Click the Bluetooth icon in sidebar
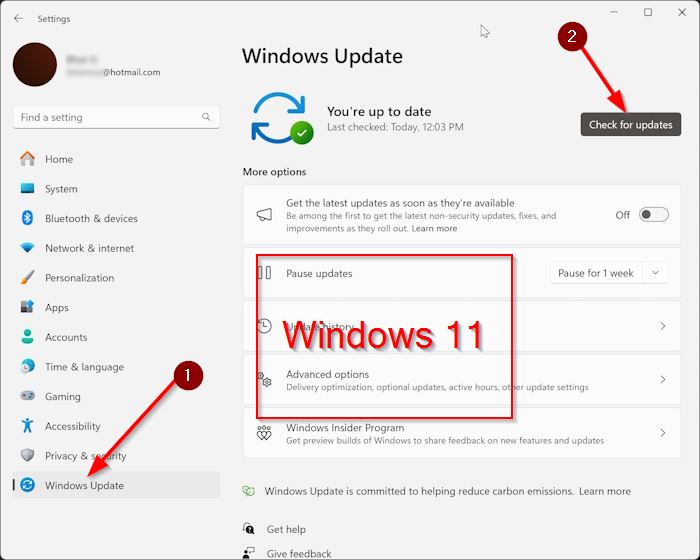Viewport: 700px width, 560px height. coord(27,218)
